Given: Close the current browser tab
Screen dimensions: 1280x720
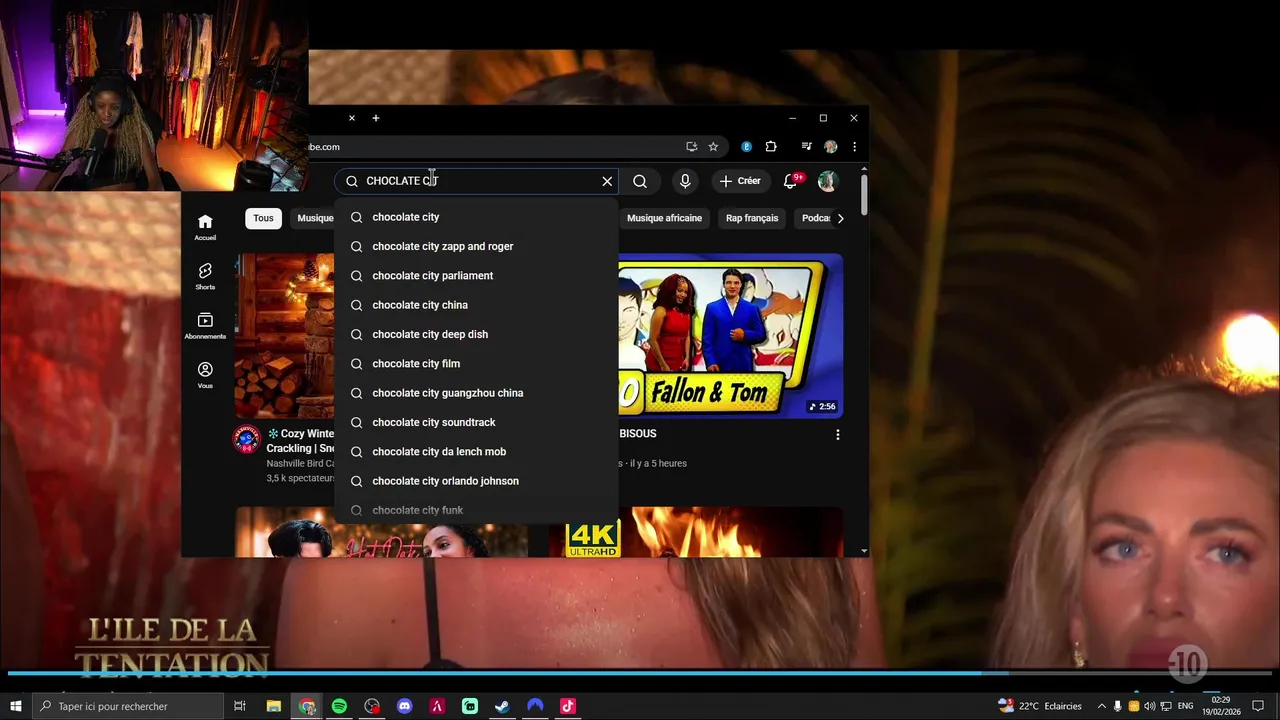Looking at the screenshot, I should [352, 118].
